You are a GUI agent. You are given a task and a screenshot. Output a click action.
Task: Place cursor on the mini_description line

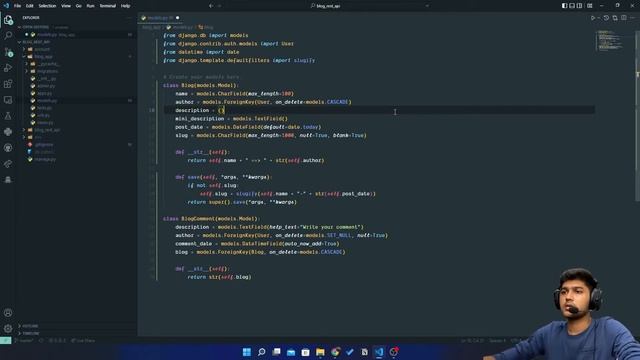click(231, 119)
